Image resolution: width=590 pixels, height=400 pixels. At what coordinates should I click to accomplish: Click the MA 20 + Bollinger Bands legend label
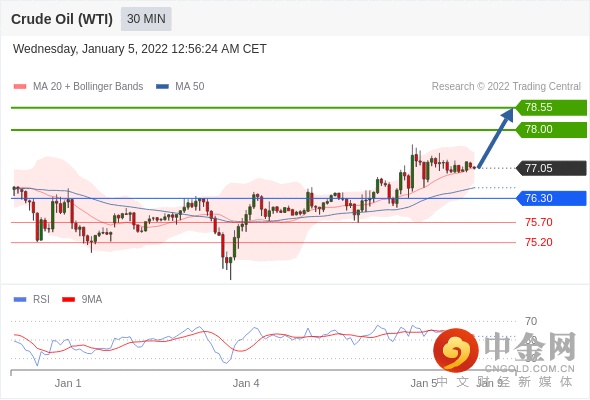pyautogui.click(x=88, y=87)
